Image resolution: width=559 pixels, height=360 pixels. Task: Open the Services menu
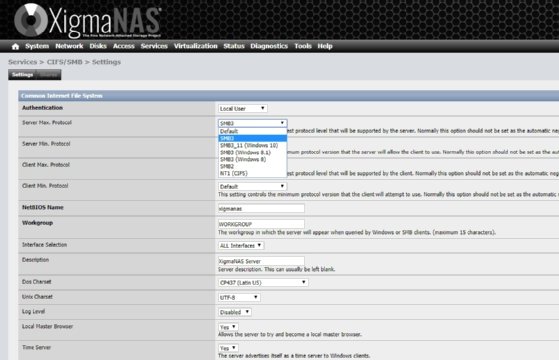(x=154, y=46)
